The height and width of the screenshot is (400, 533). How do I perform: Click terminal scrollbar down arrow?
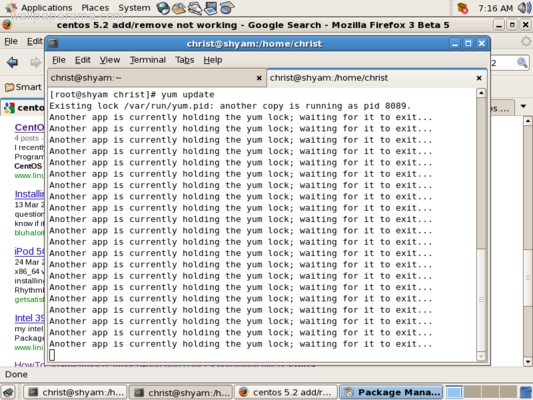click(481, 356)
